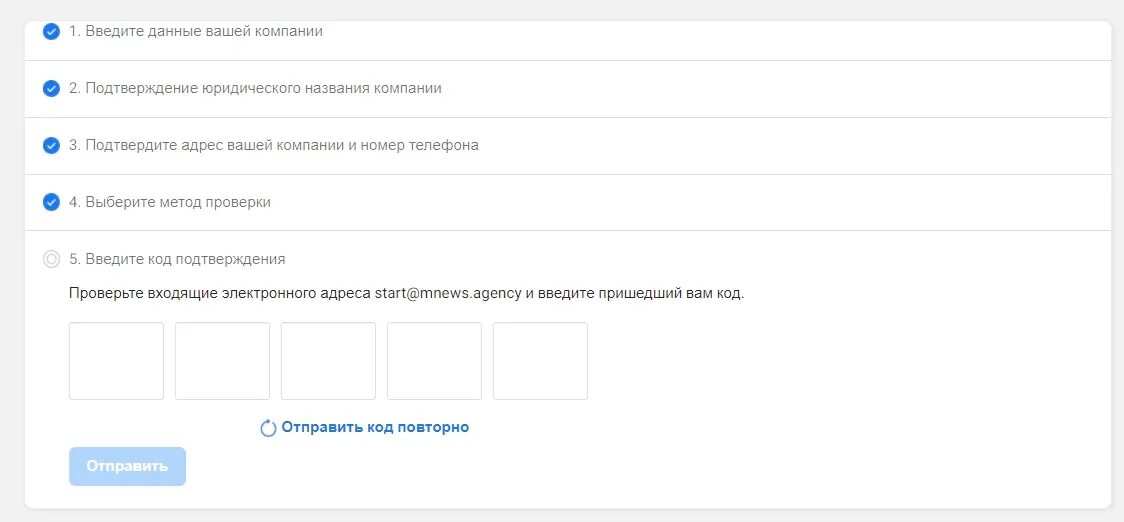Focus the first verification code box
This screenshot has width=1124, height=522.
(116, 361)
